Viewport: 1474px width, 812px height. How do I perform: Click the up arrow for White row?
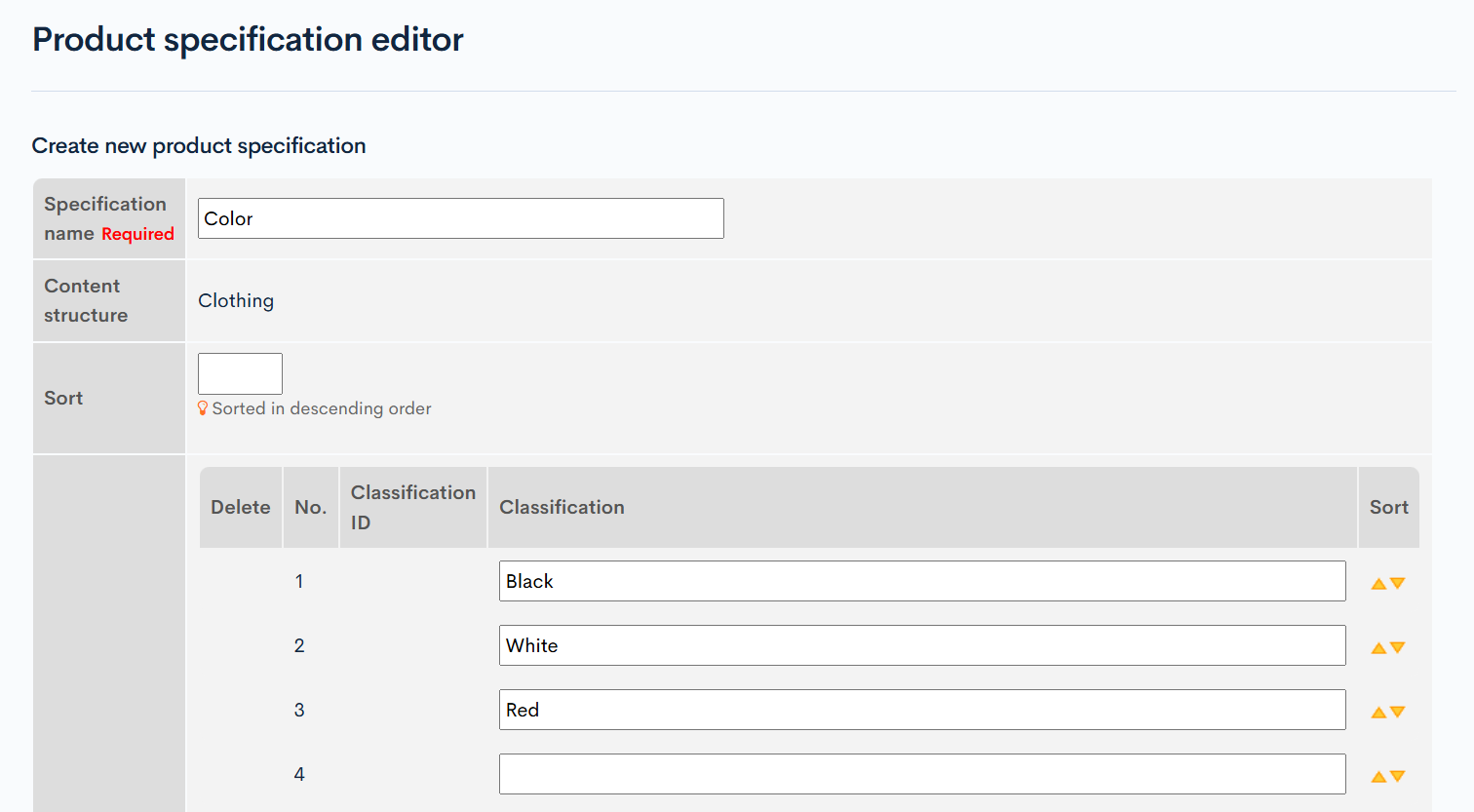[x=1378, y=648]
